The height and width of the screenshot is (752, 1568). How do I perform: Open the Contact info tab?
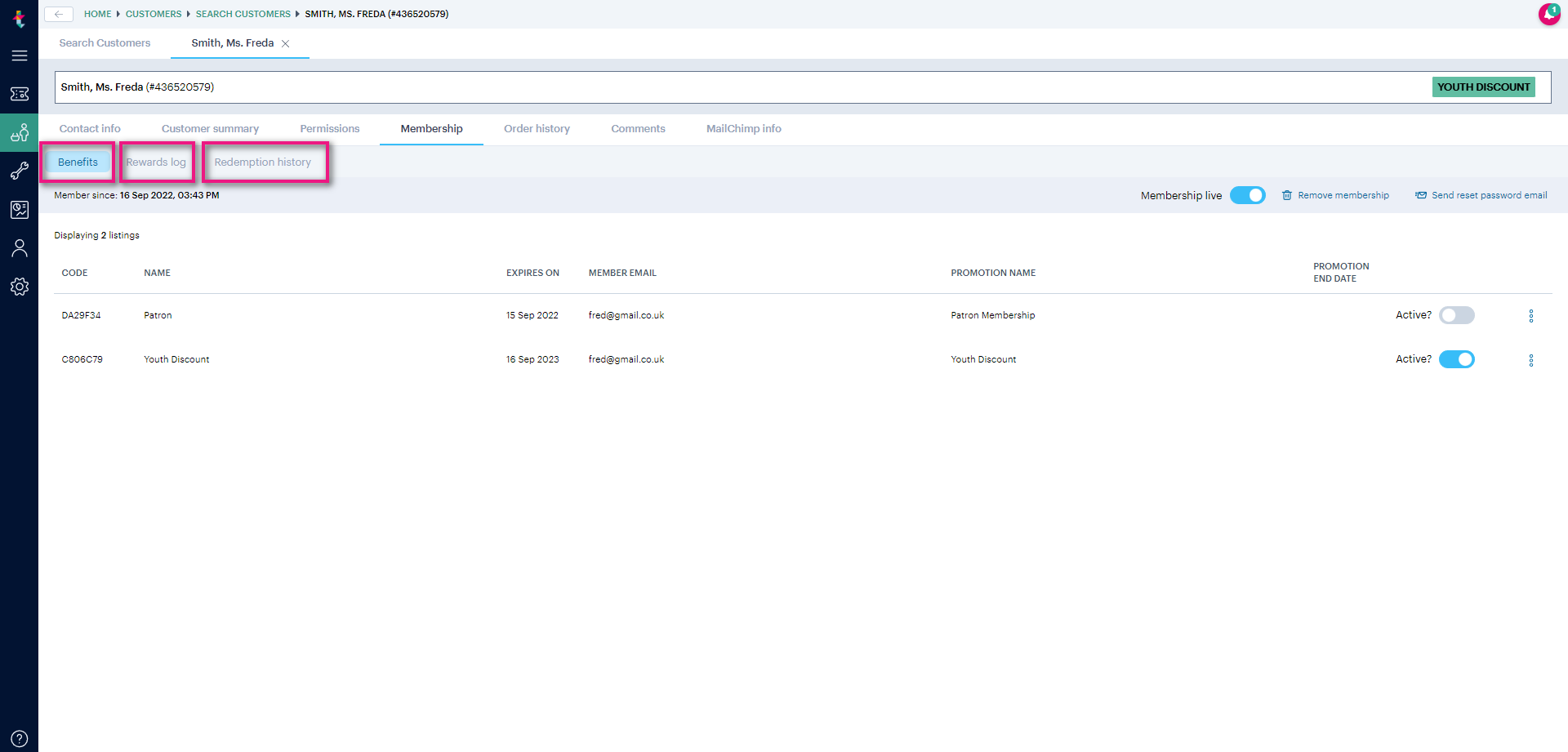click(x=90, y=129)
